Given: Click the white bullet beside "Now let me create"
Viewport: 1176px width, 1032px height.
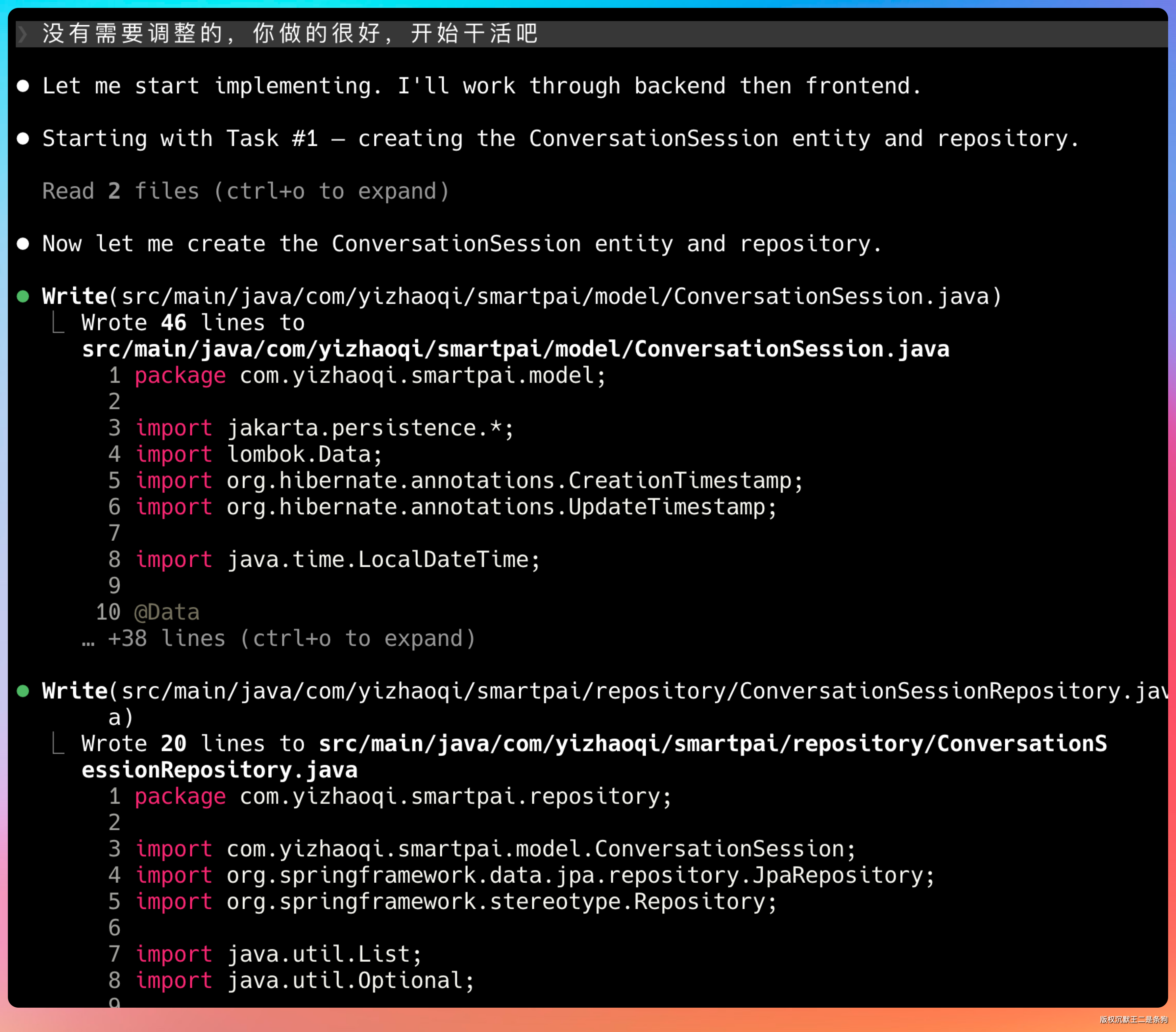Looking at the screenshot, I should (x=23, y=244).
